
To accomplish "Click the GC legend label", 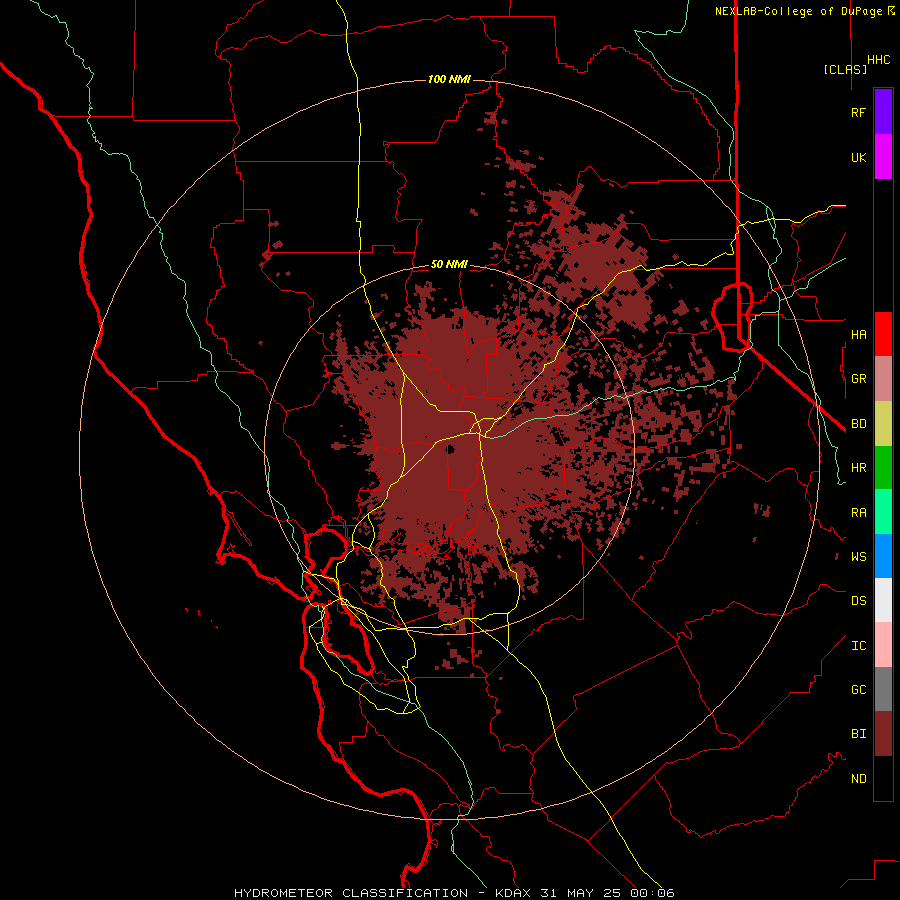I will (858, 690).
